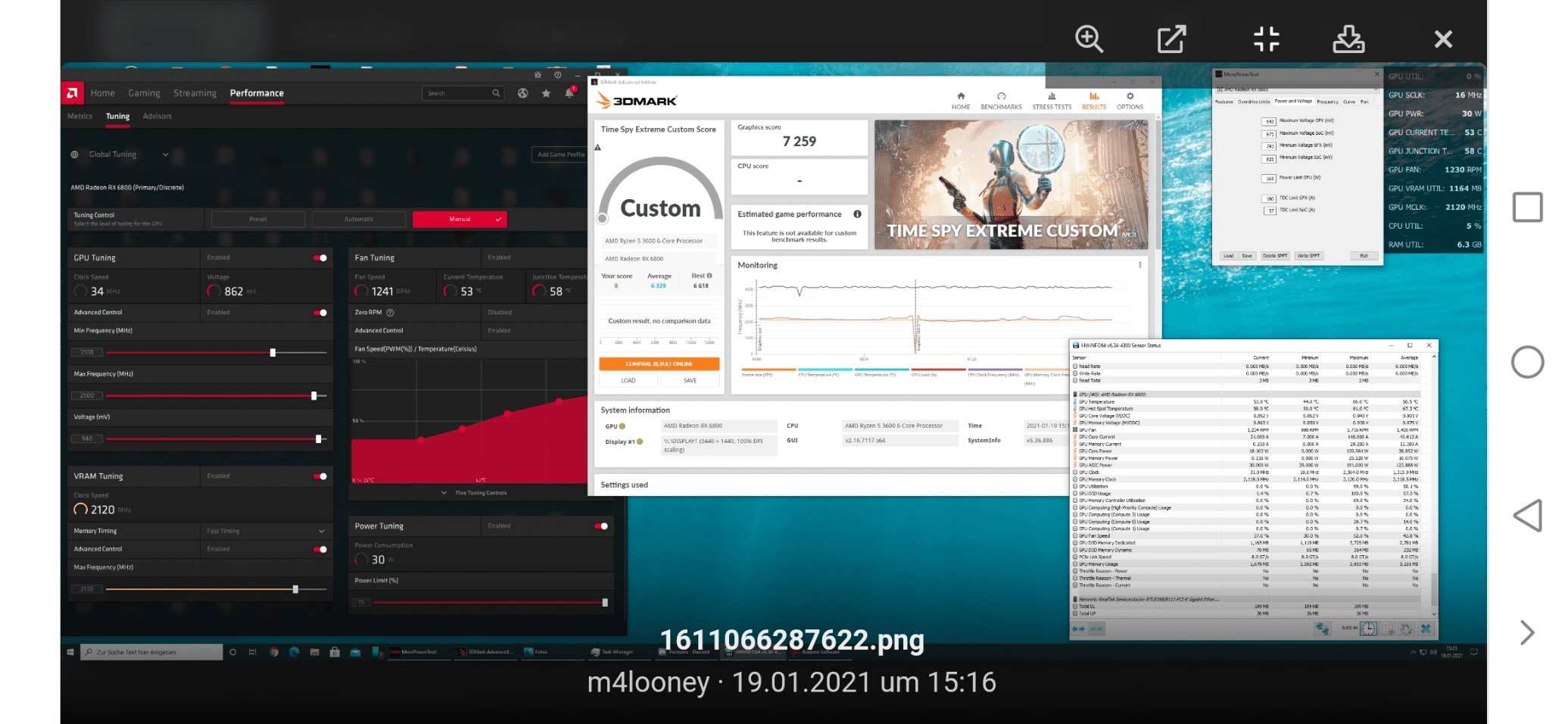Switch to the Gaming tab
Screen dimensions: 1568x724
click(144, 93)
